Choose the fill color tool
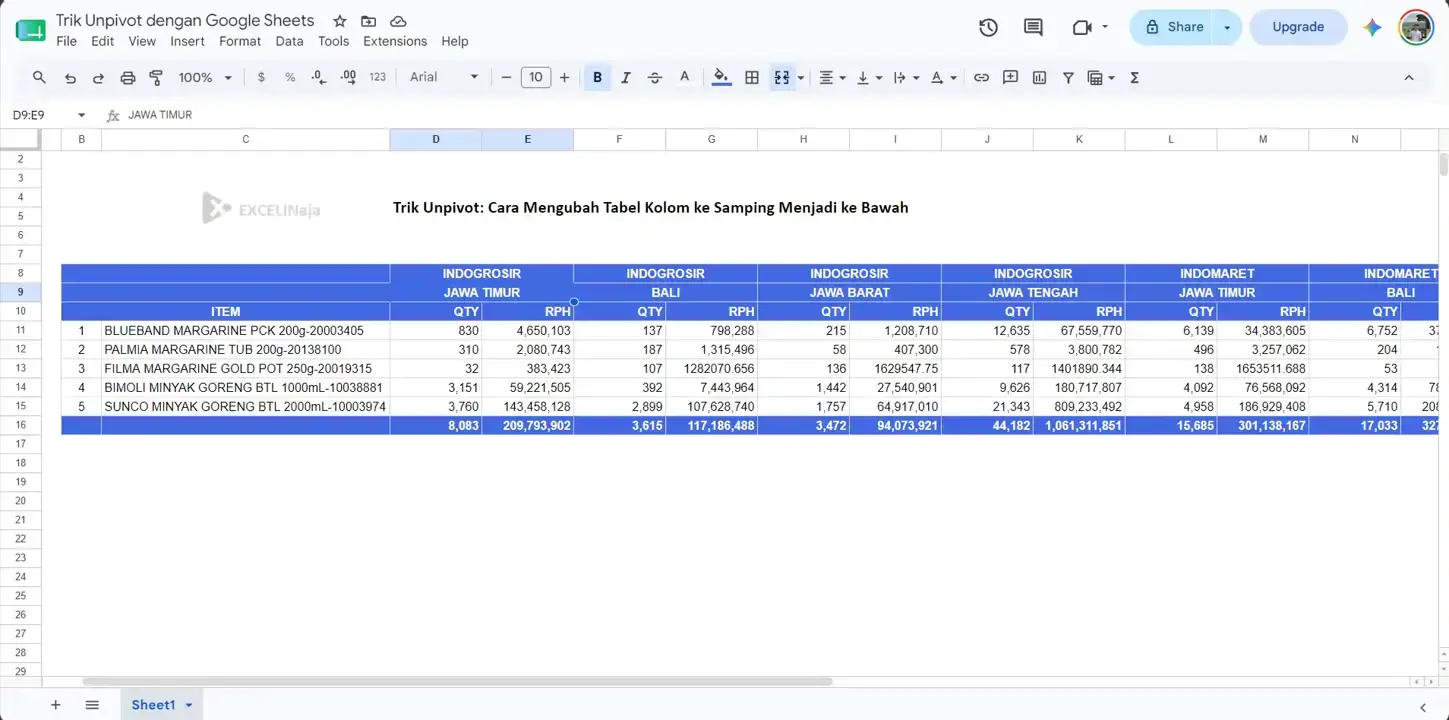This screenshot has width=1449, height=720. tap(721, 77)
